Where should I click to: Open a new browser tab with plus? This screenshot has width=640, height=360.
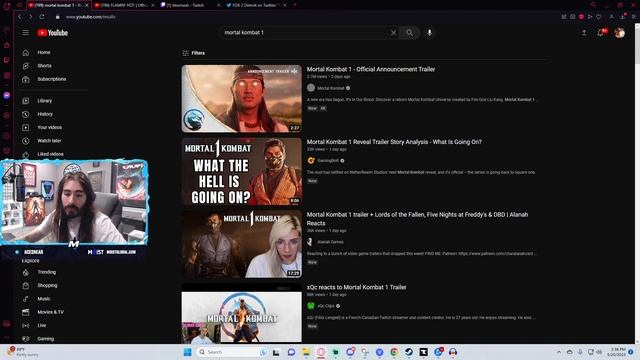[x=295, y=5]
